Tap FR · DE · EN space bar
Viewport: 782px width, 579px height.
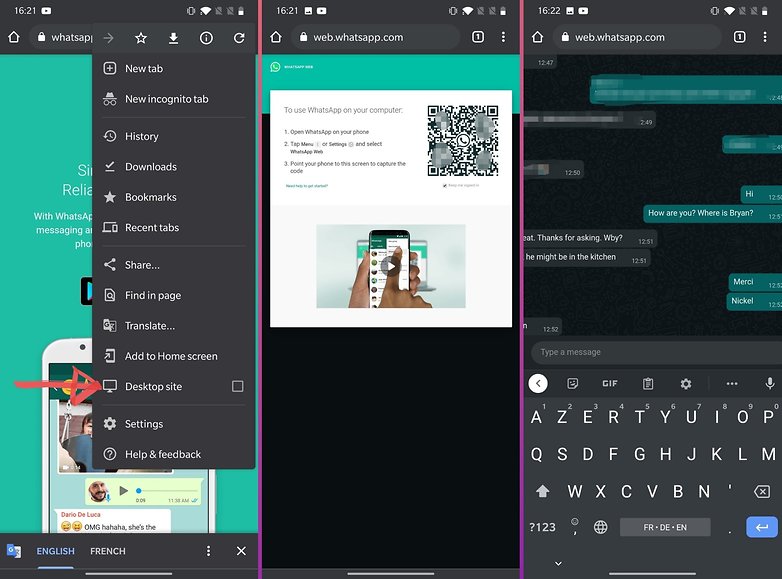click(x=665, y=527)
